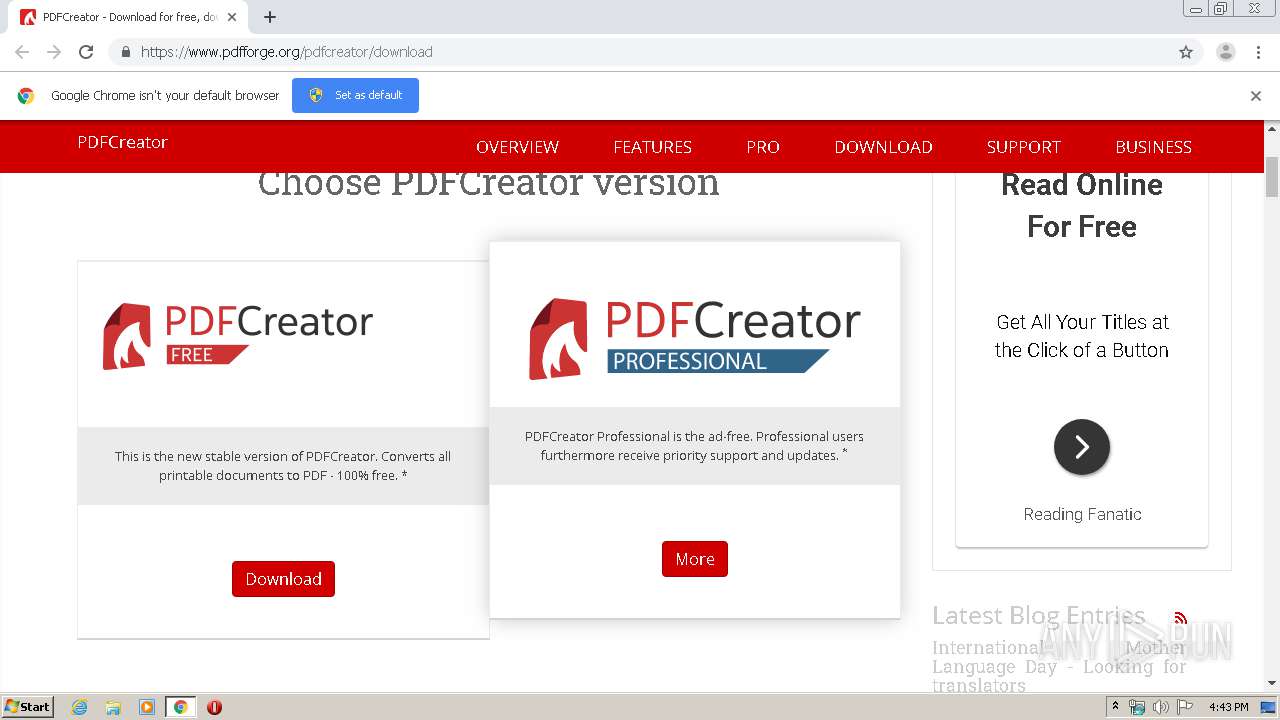Bookmark this page with the star icon
The image size is (1280, 720).
pos(1186,52)
